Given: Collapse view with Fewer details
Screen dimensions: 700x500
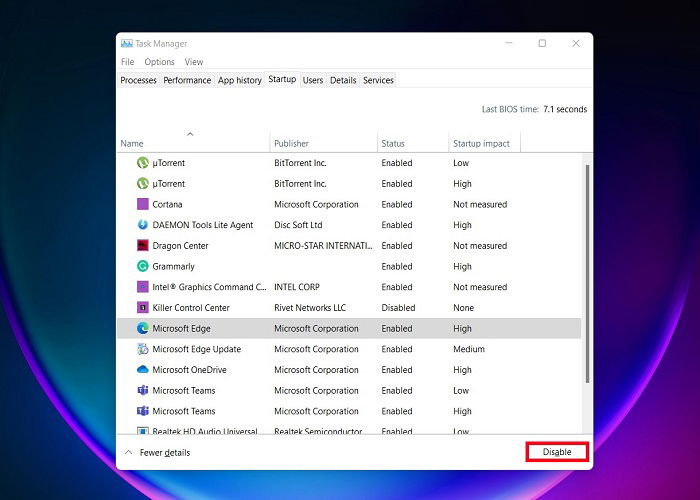Looking at the screenshot, I should tap(157, 452).
